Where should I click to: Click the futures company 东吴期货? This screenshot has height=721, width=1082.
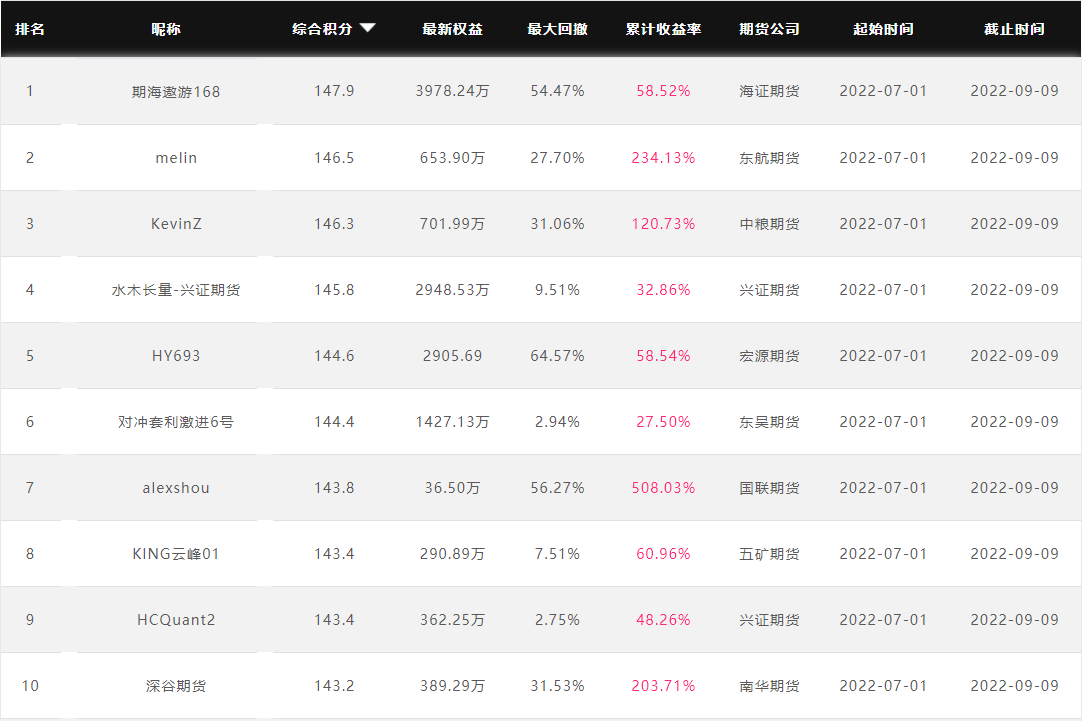pyautogui.click(x=769, y=422)
